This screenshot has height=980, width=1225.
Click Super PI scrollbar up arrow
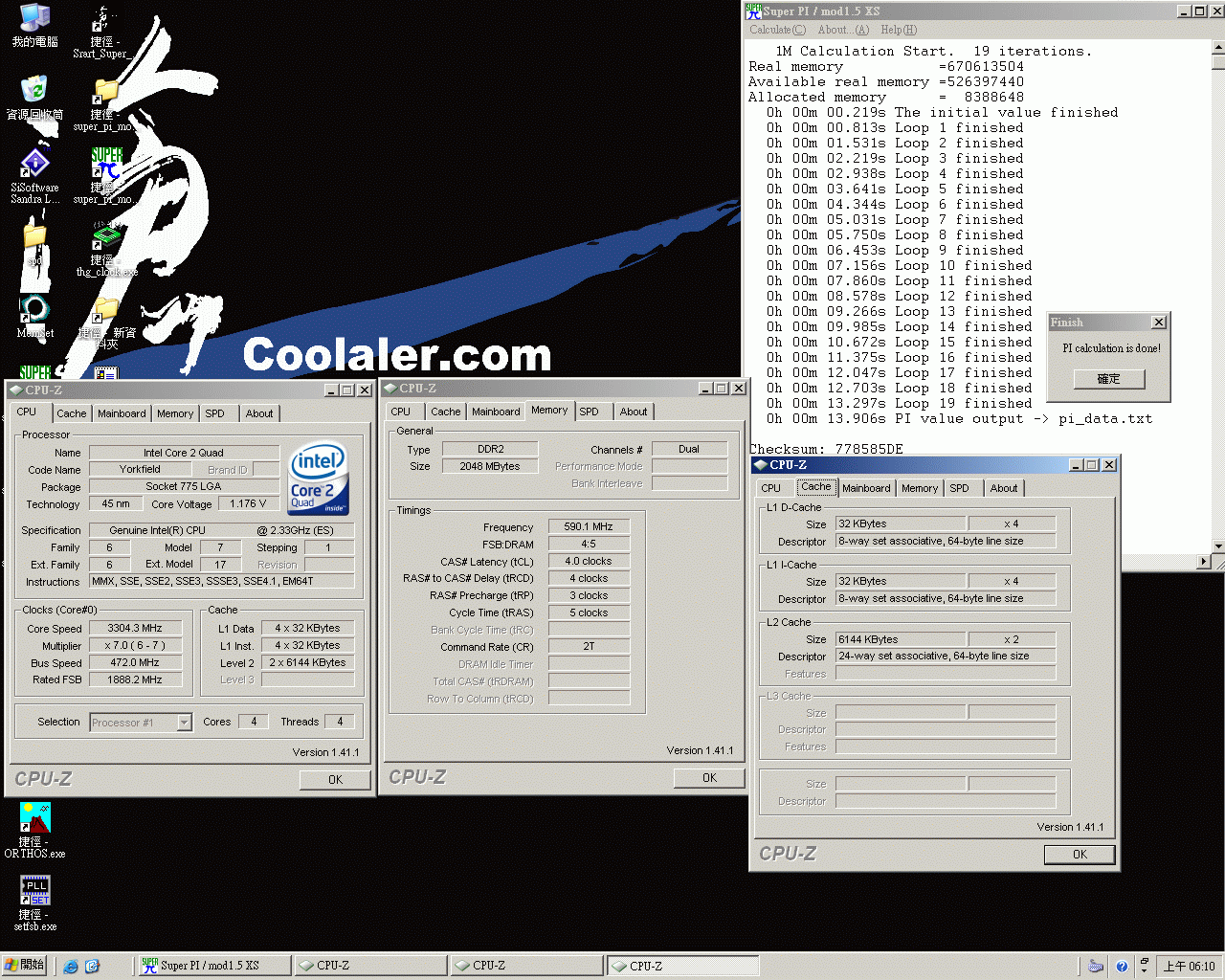pyautogui.click(x=1218, y=47)
